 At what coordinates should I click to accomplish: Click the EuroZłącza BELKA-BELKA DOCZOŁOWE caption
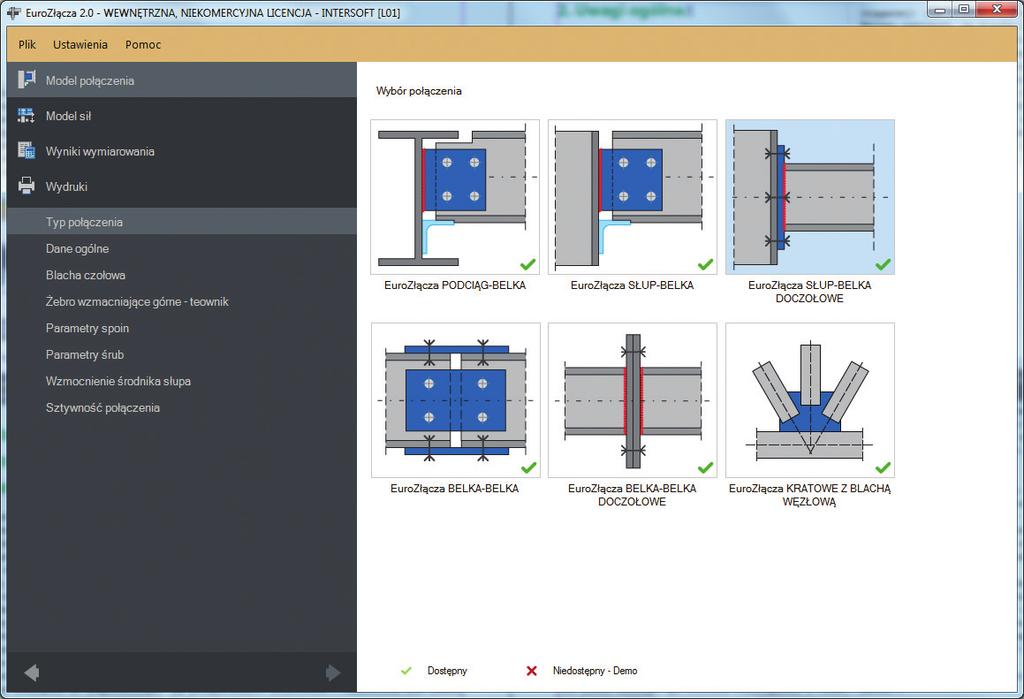coord(632,495)
